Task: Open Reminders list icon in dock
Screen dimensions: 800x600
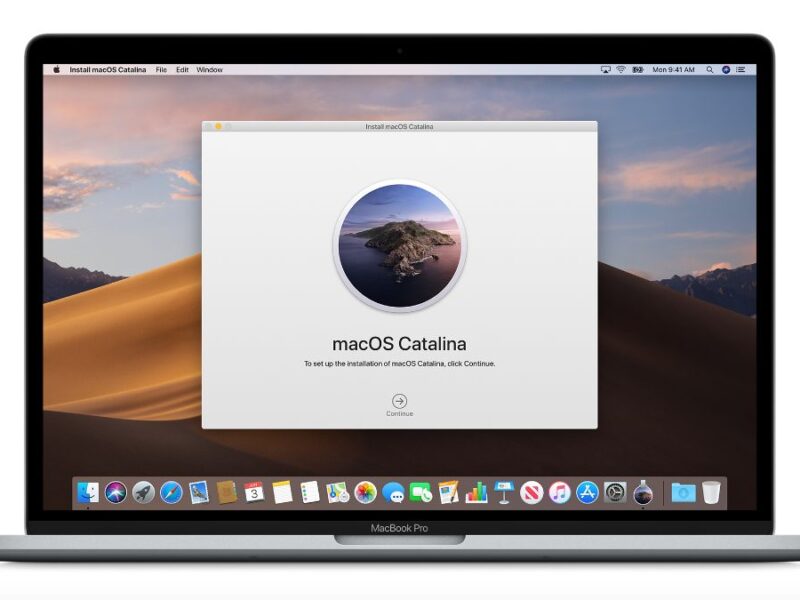Action: (x=310, y=493)
